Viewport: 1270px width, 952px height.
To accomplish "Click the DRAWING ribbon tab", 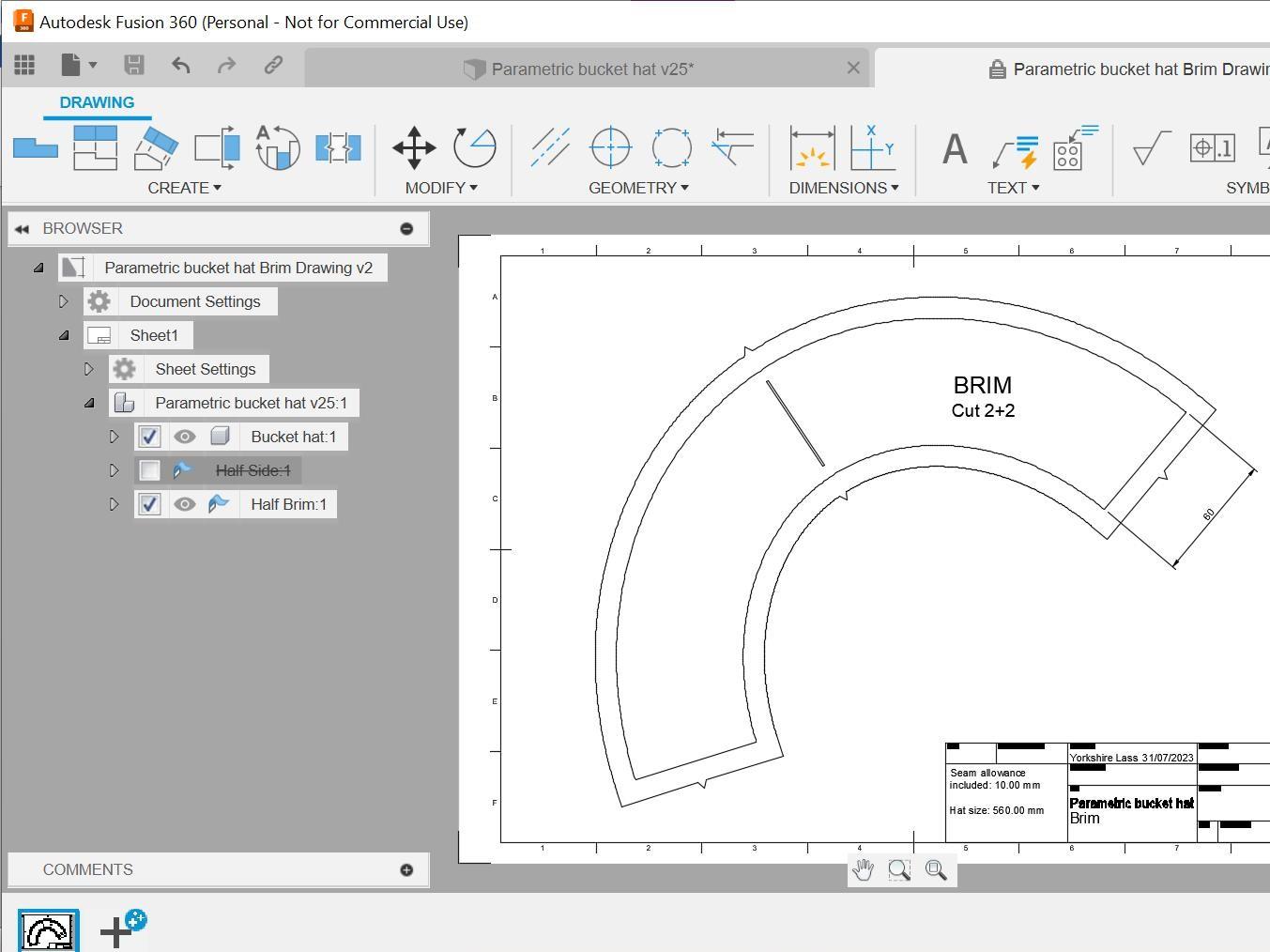I will (x=97, y=102).
